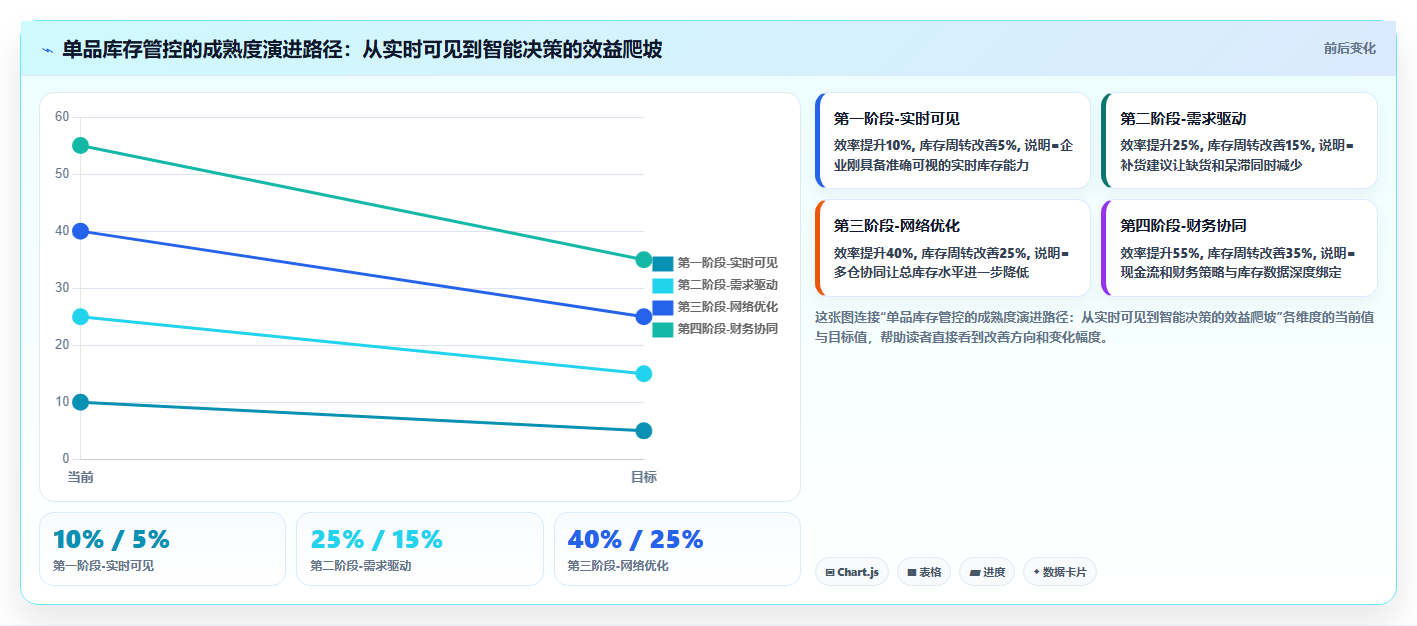Click the 表格 tag icon
Screen dimensions: 1417x626
point(912,573)
